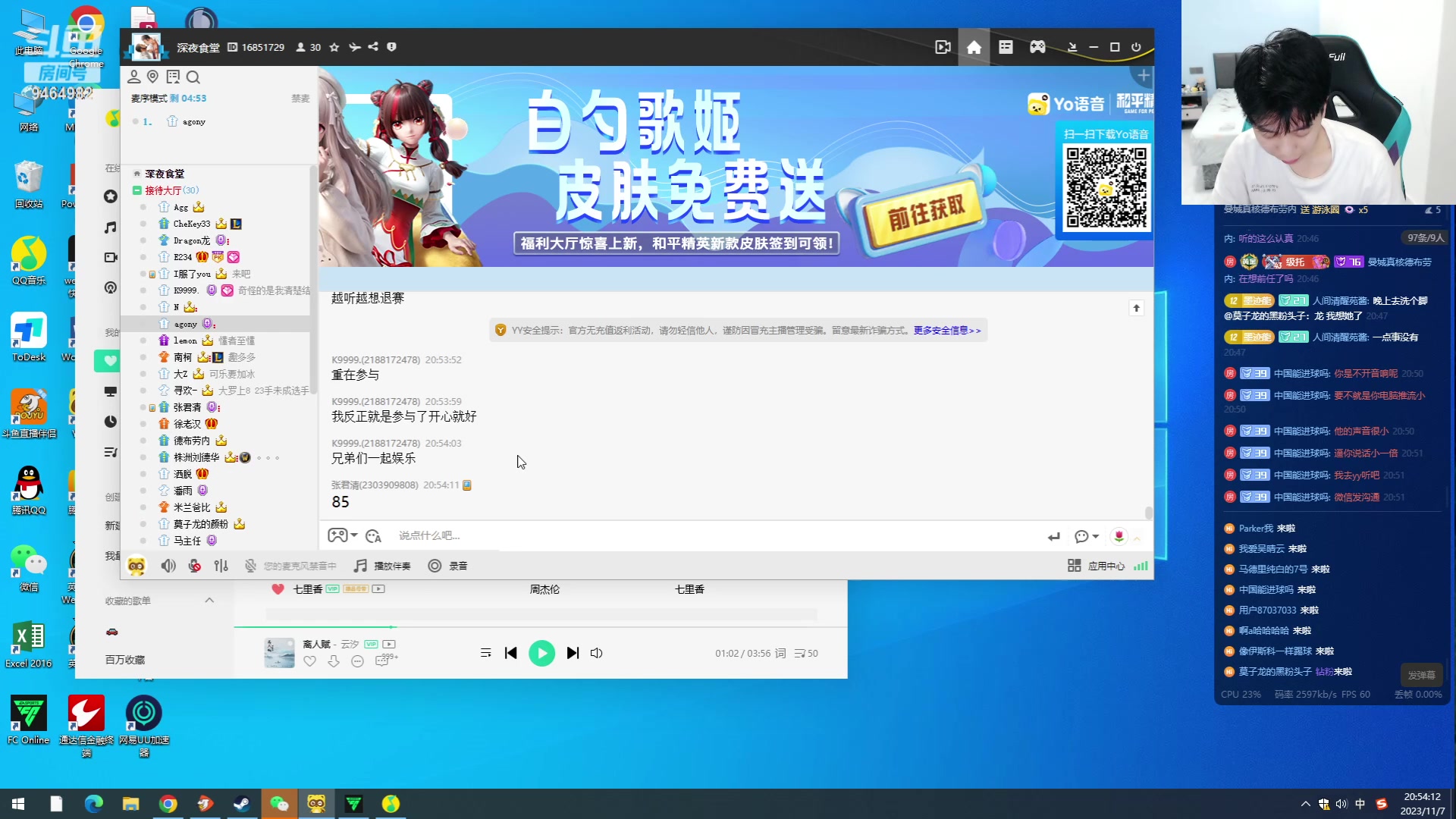
Task: Click the location pin icon
Action: tap(153, 77)
